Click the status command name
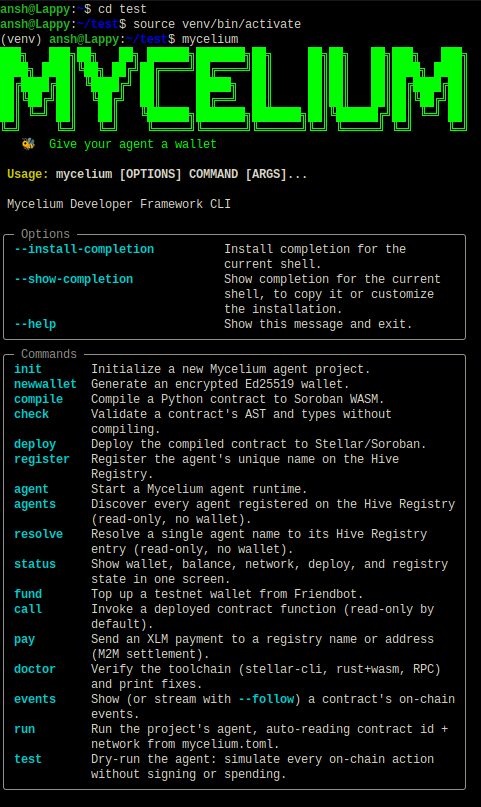This screenshot has width=481, height=807. pyautogui.click(x=35, y=564)
